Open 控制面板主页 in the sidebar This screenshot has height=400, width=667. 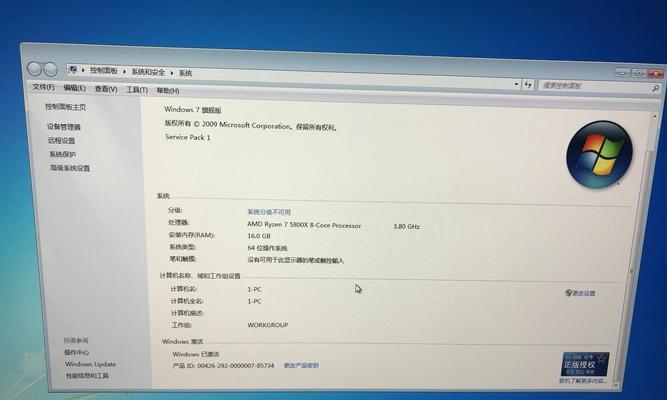66,107
